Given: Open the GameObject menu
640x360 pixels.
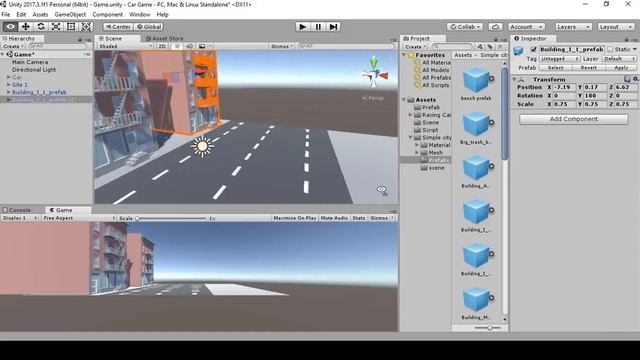Looking at the screenshot, I should point(70,14).
